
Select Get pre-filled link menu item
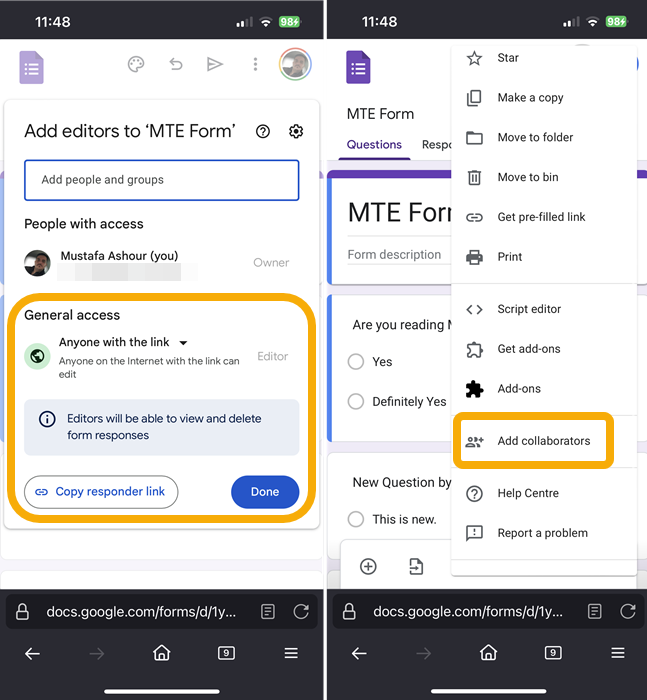click(x=544, y=217)
